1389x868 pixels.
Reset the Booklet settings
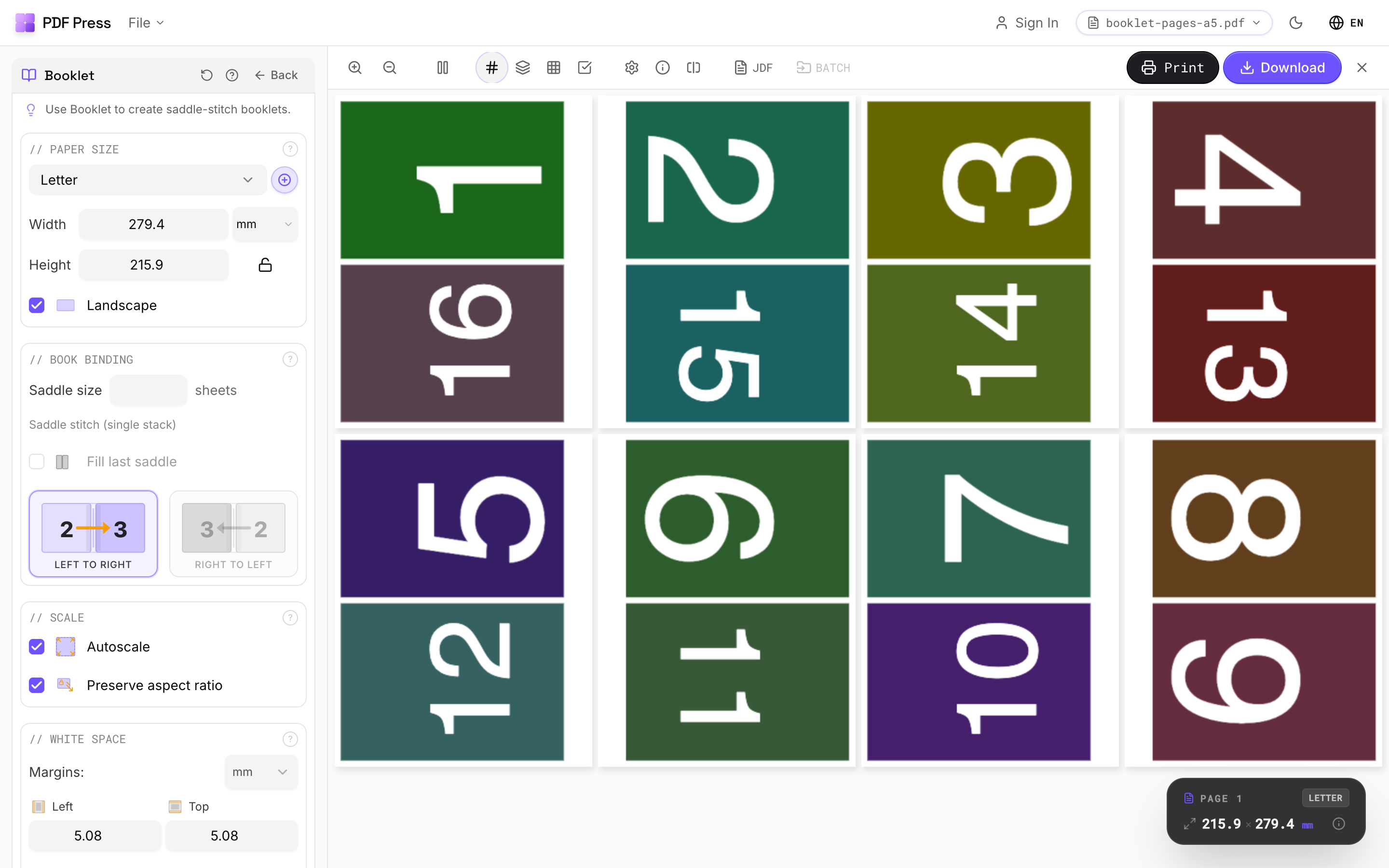pyautogui.click(x=206, y=75)
